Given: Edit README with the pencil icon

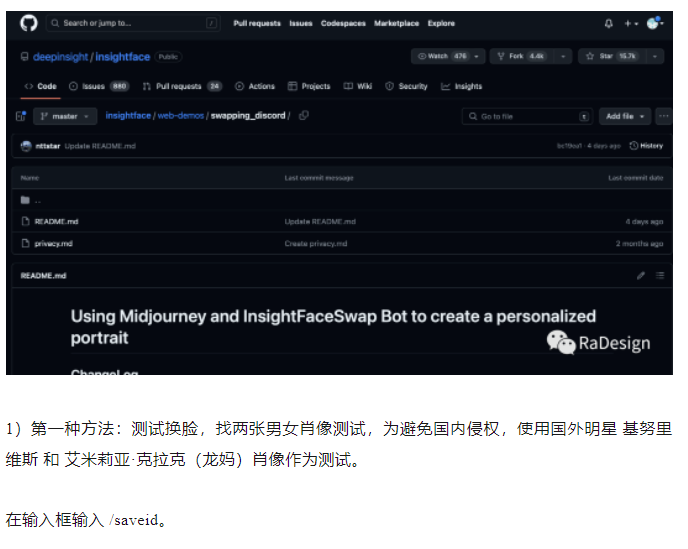Looking at the screenshot, I should [641, 276].
